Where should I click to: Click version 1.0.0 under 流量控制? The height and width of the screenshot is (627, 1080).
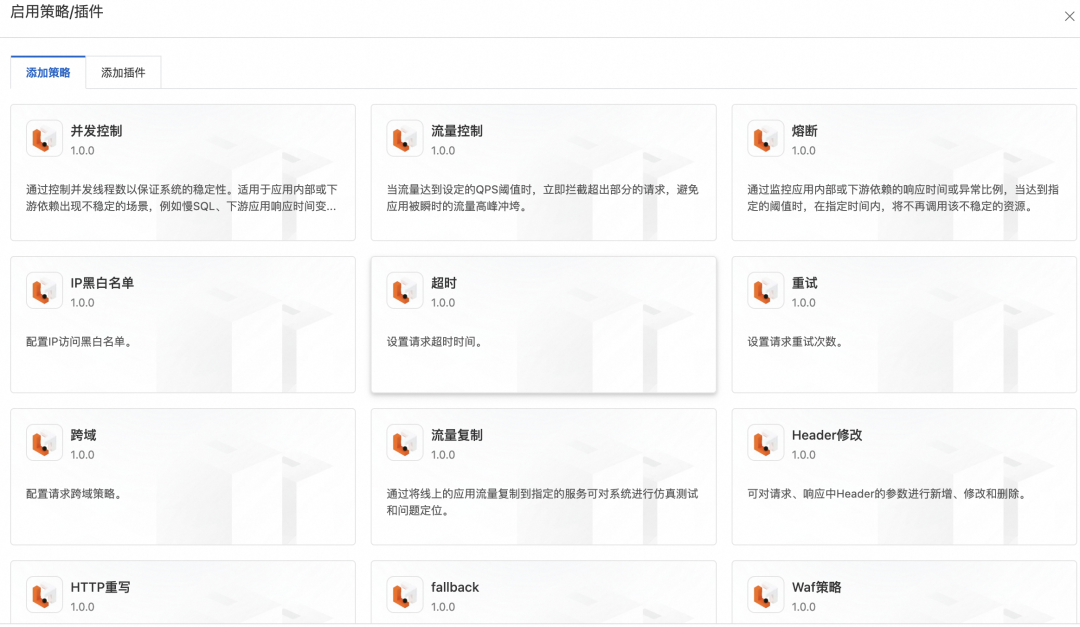coord(444,151)
